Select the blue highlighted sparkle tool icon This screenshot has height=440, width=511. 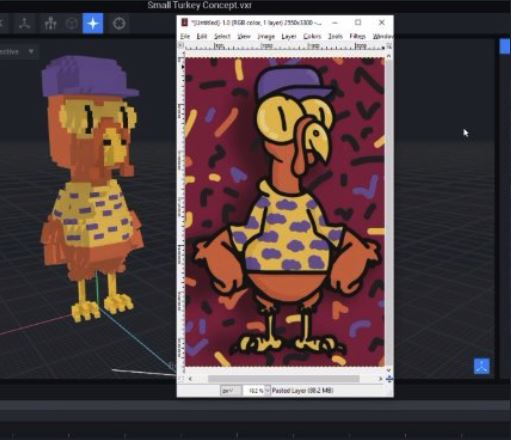[x=93, y=24]
